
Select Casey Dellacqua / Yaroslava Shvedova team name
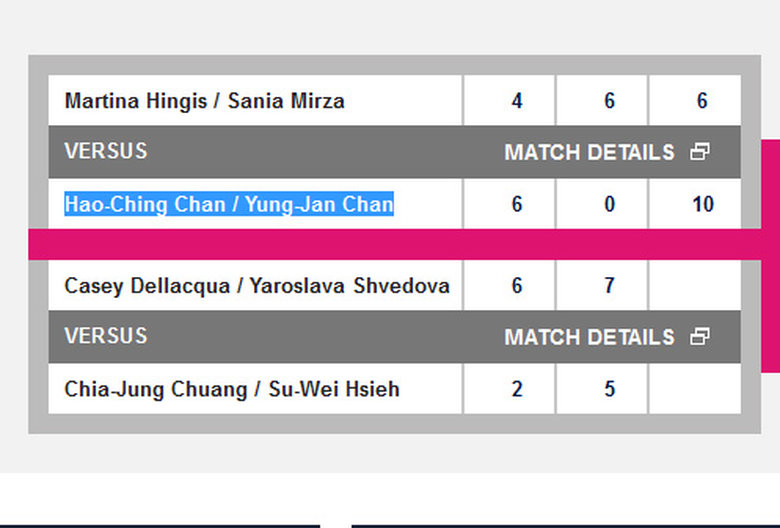[257, 286]
